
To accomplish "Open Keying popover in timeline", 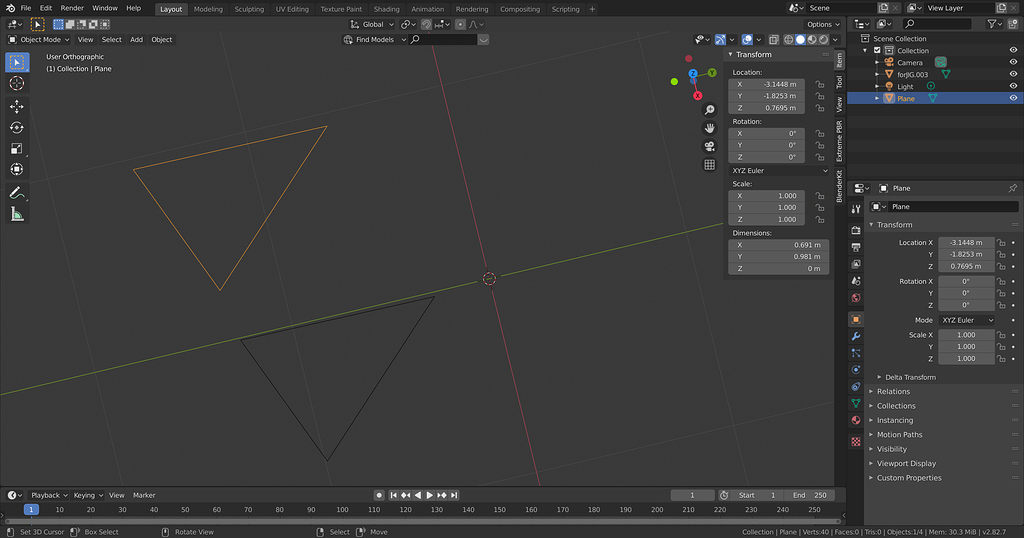I will 88,496.
